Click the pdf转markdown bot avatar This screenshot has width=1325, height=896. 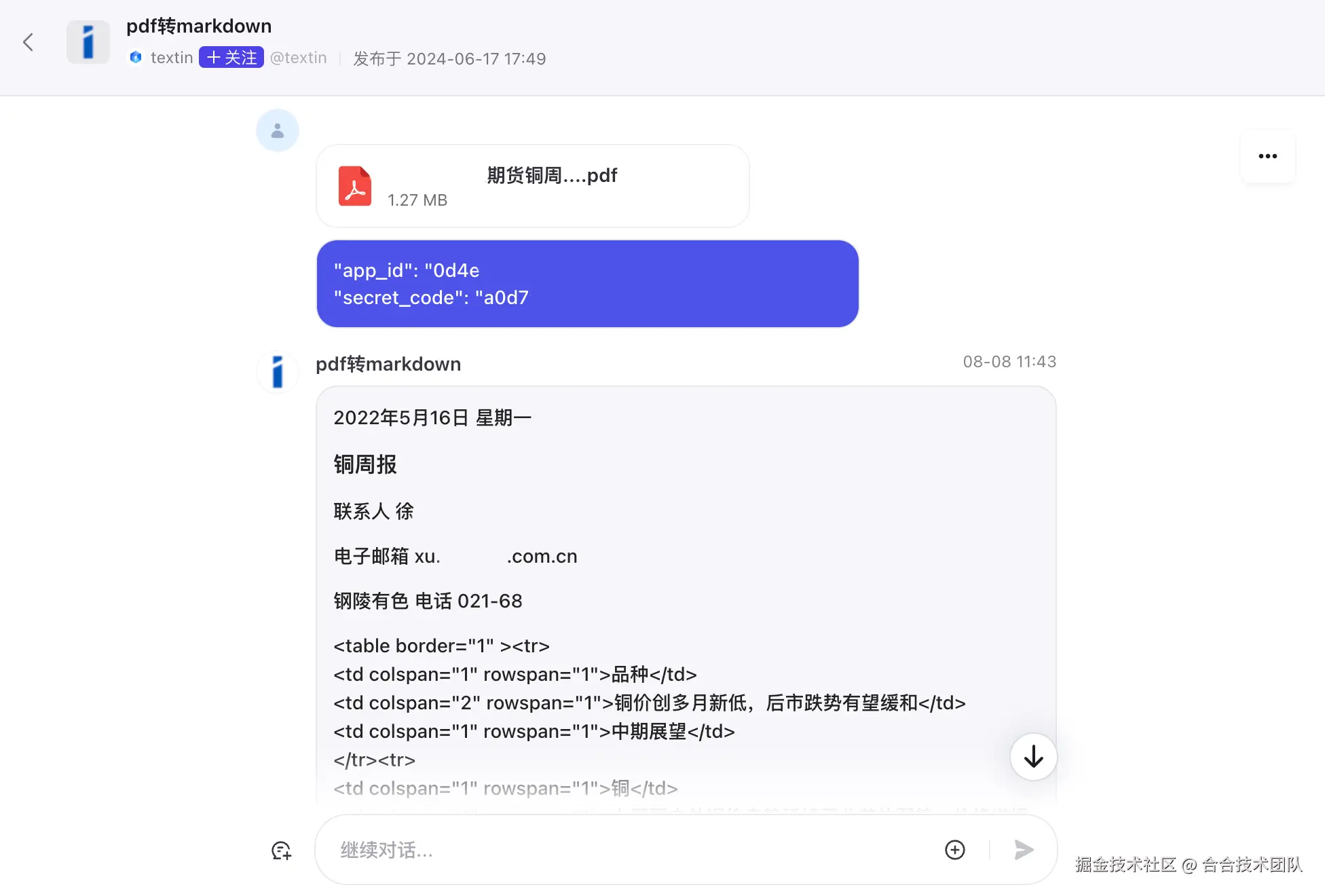[x=278, y=372]
